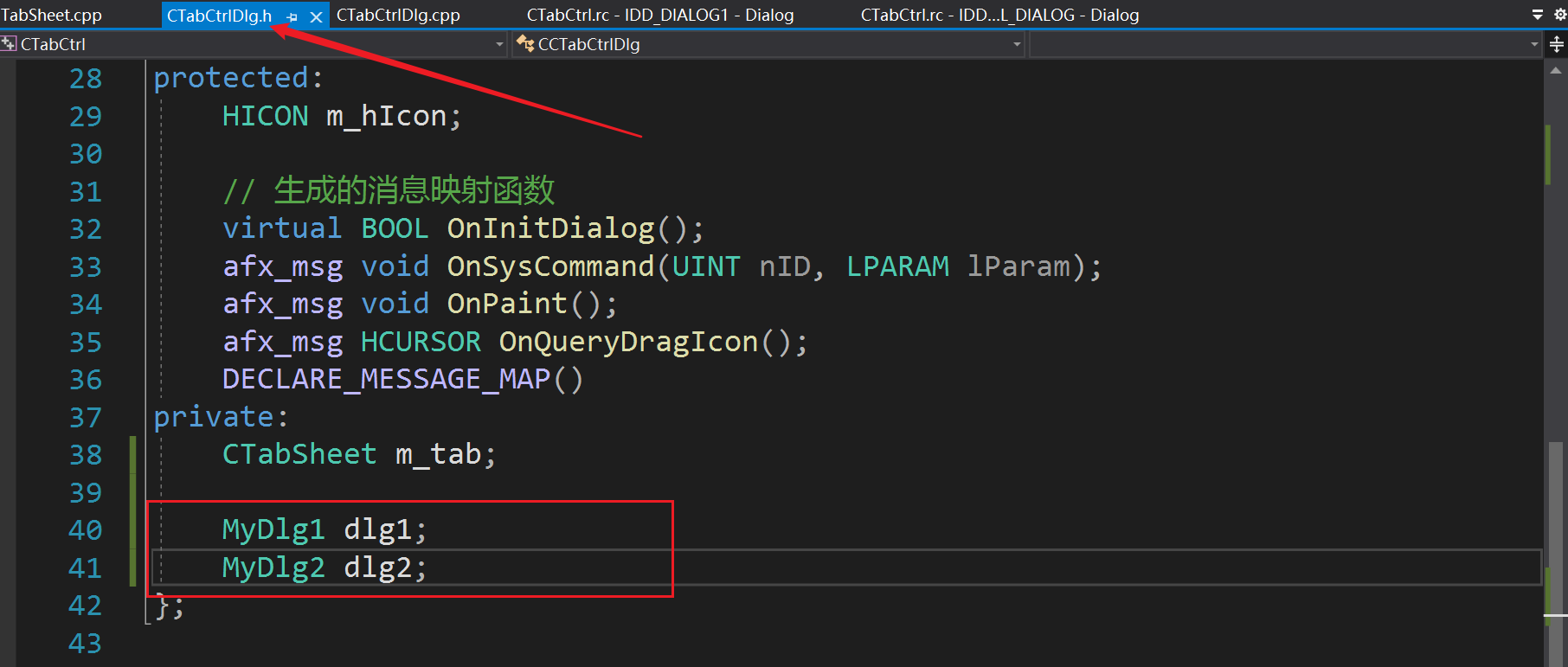This screenshot has height=667, width=1568.
Task: Expand the CTabCtrl project scope dropdown
Action: point(499,44)
